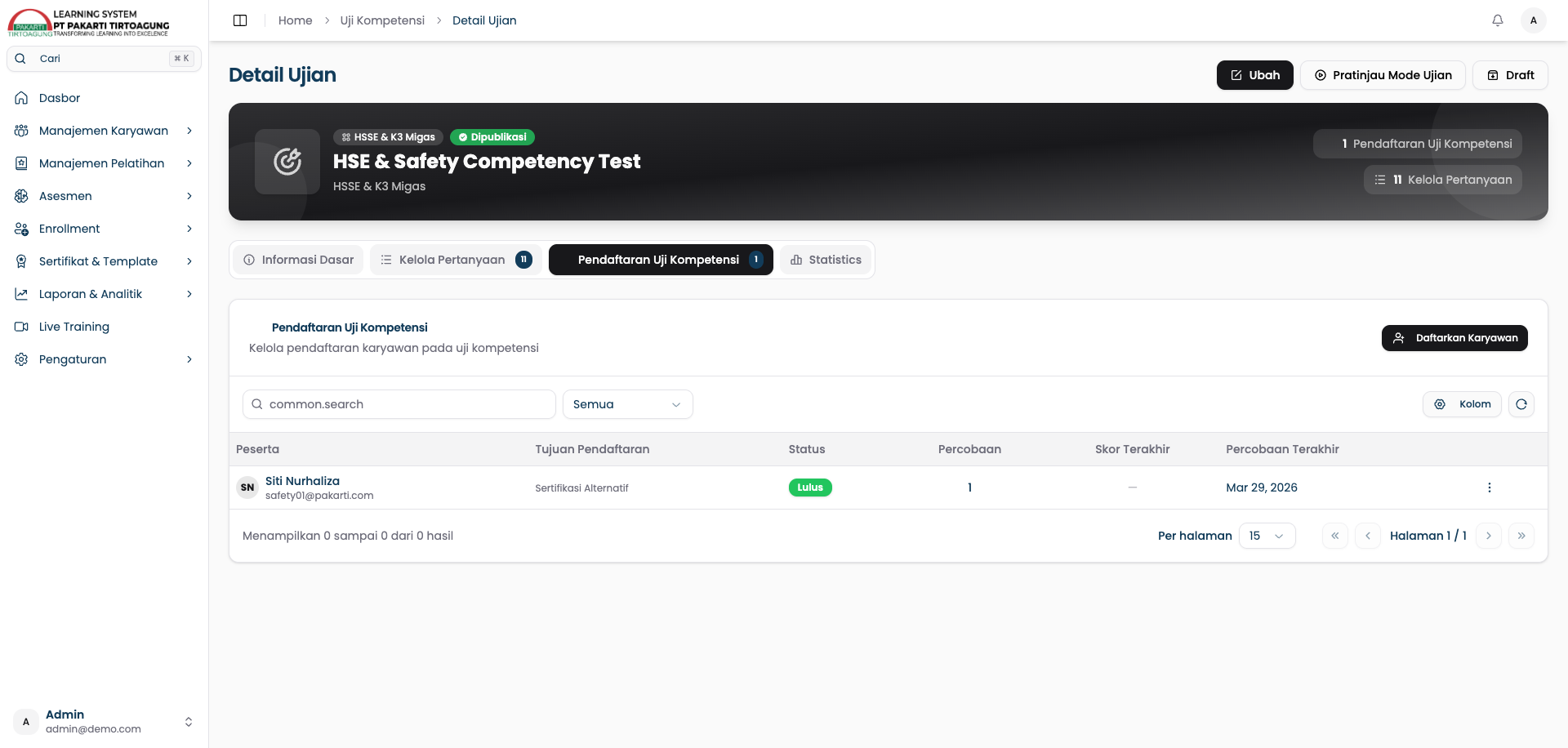Open the Per halaman 15 dropdown
This screenshot has width=1568, height=748.
tap(1267, 536)
